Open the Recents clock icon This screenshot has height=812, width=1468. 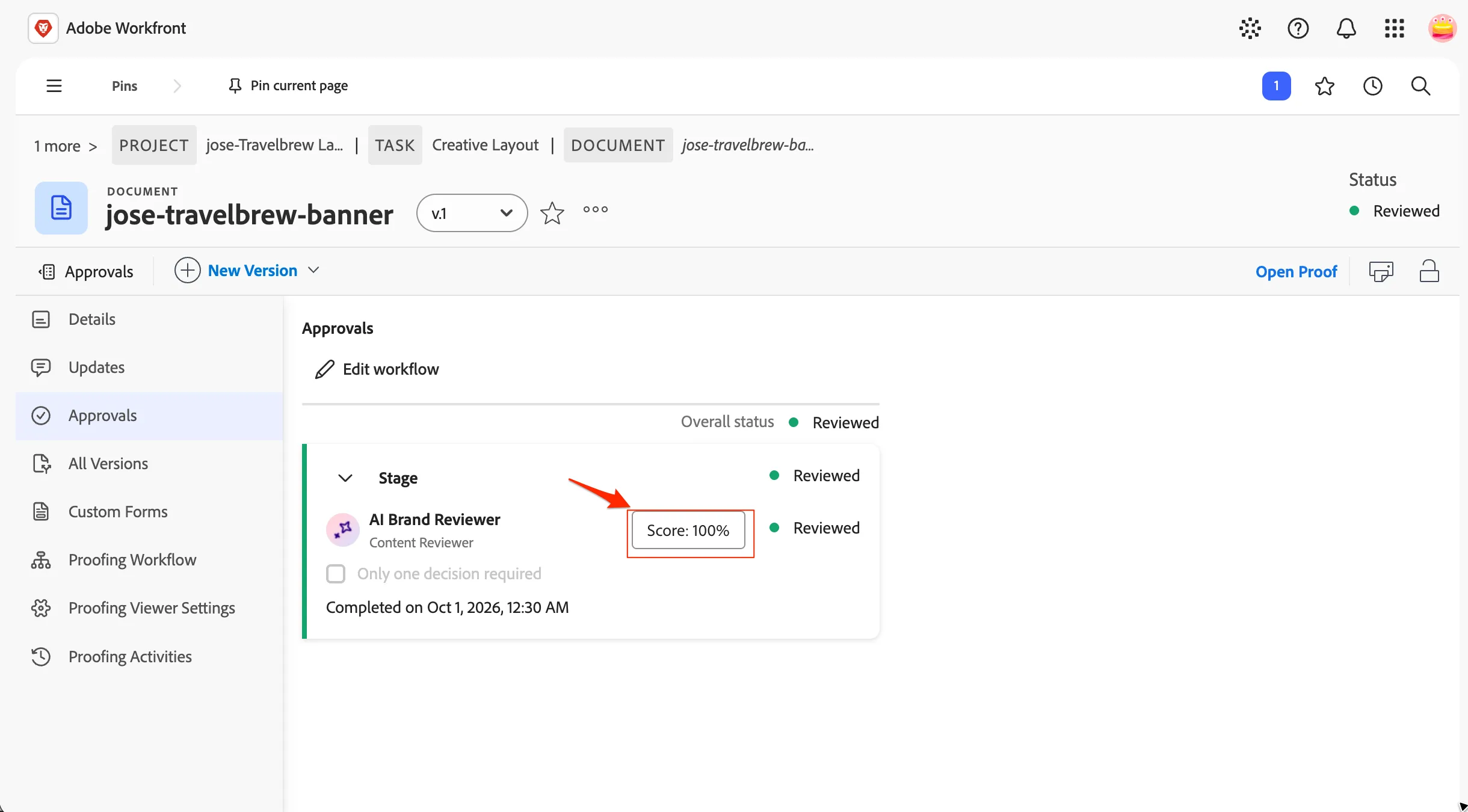[1373, 86]
